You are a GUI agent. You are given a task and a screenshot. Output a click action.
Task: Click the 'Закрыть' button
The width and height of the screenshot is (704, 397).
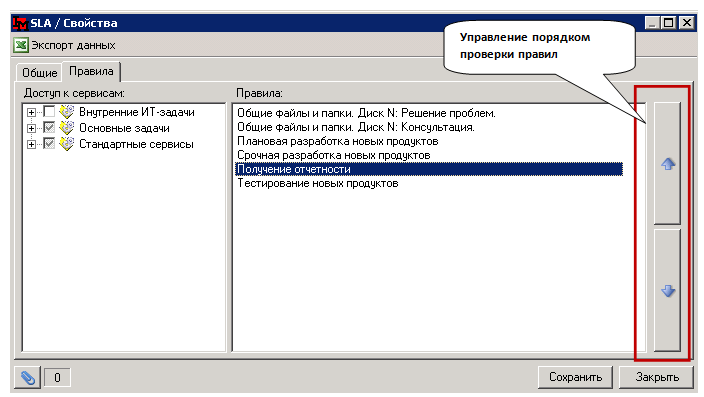point(657,377)
